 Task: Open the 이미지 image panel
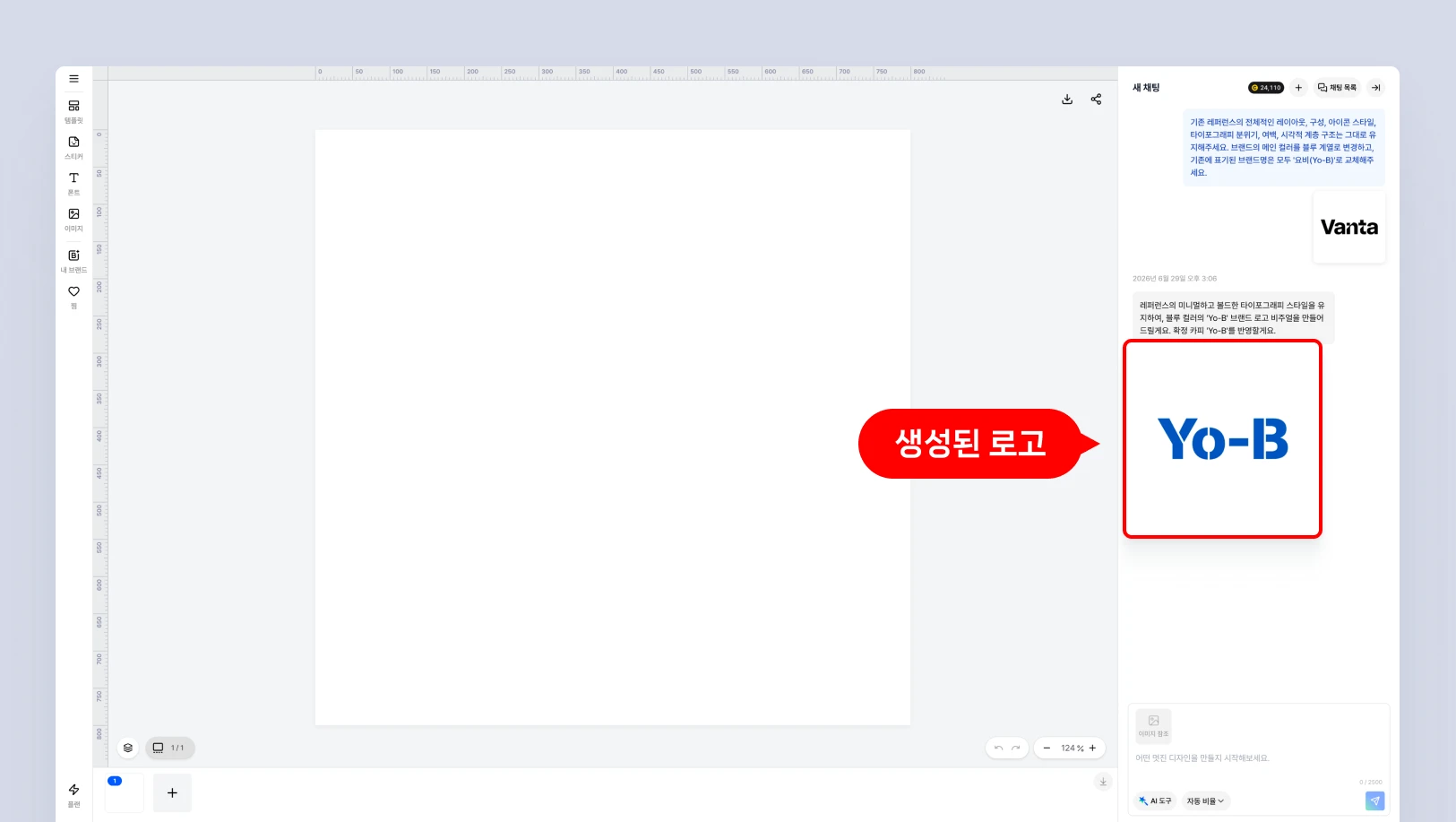[73, 220]
